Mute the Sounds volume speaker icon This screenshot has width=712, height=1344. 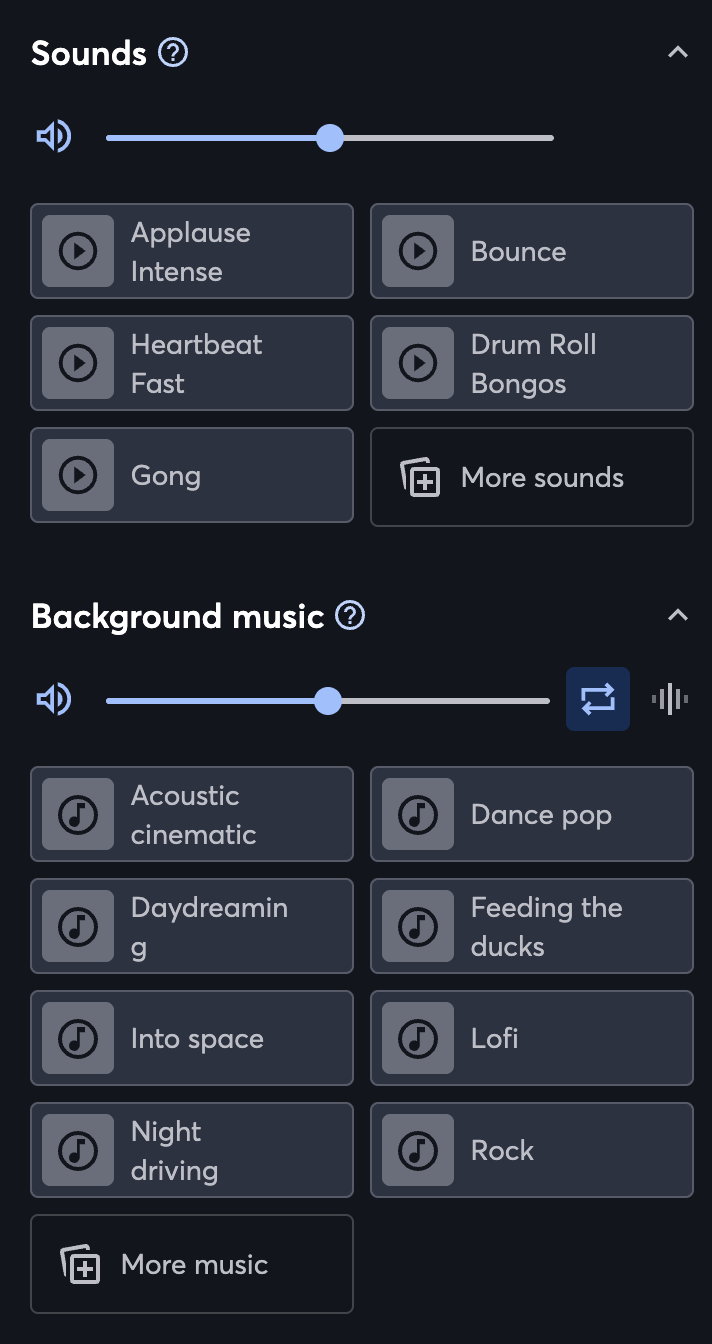(x=54, y=137)
